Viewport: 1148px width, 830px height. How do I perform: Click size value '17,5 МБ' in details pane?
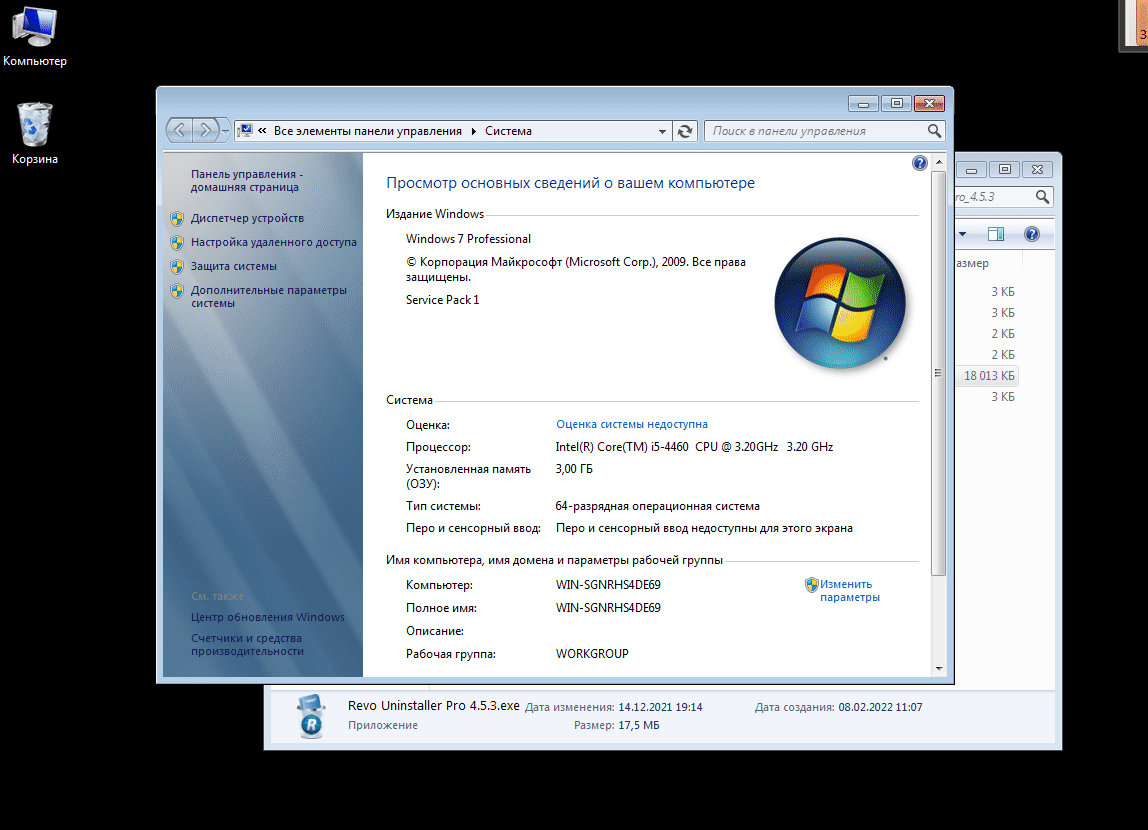click(x=638, y=725)
